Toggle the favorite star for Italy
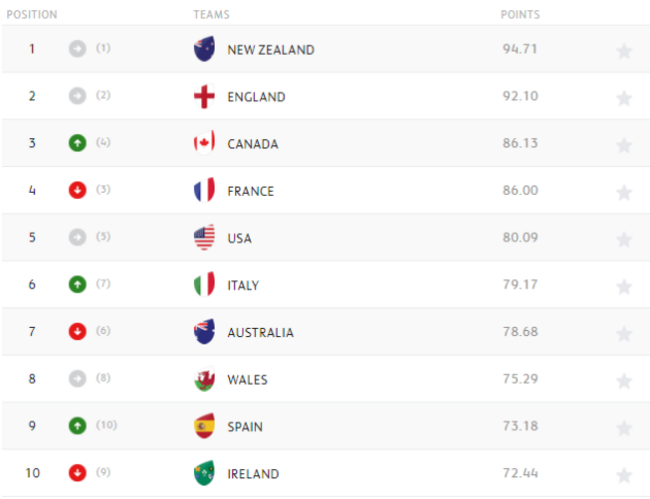This screenshot has height=499, width=650. pos(624,287)
